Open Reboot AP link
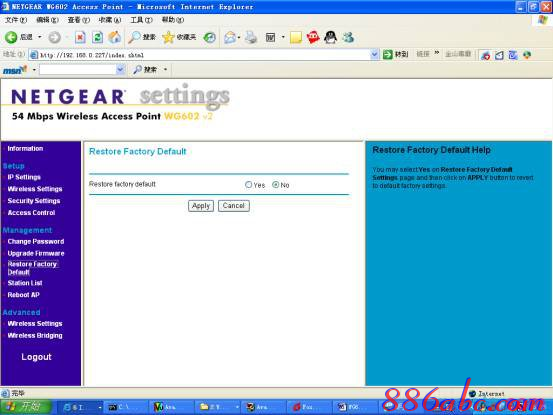The width and height of the screenshot is (553, 415). click(x=24, y=295)
